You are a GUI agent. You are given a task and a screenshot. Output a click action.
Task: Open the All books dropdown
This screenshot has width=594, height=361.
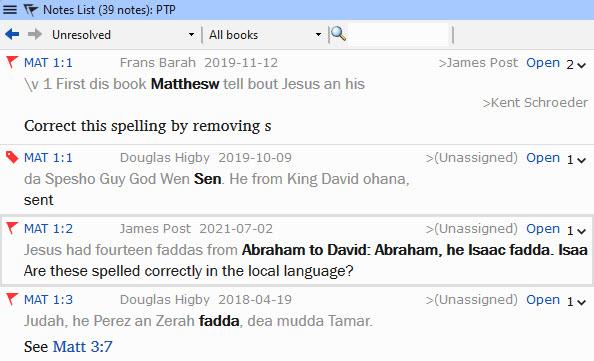tap(265, 35)
